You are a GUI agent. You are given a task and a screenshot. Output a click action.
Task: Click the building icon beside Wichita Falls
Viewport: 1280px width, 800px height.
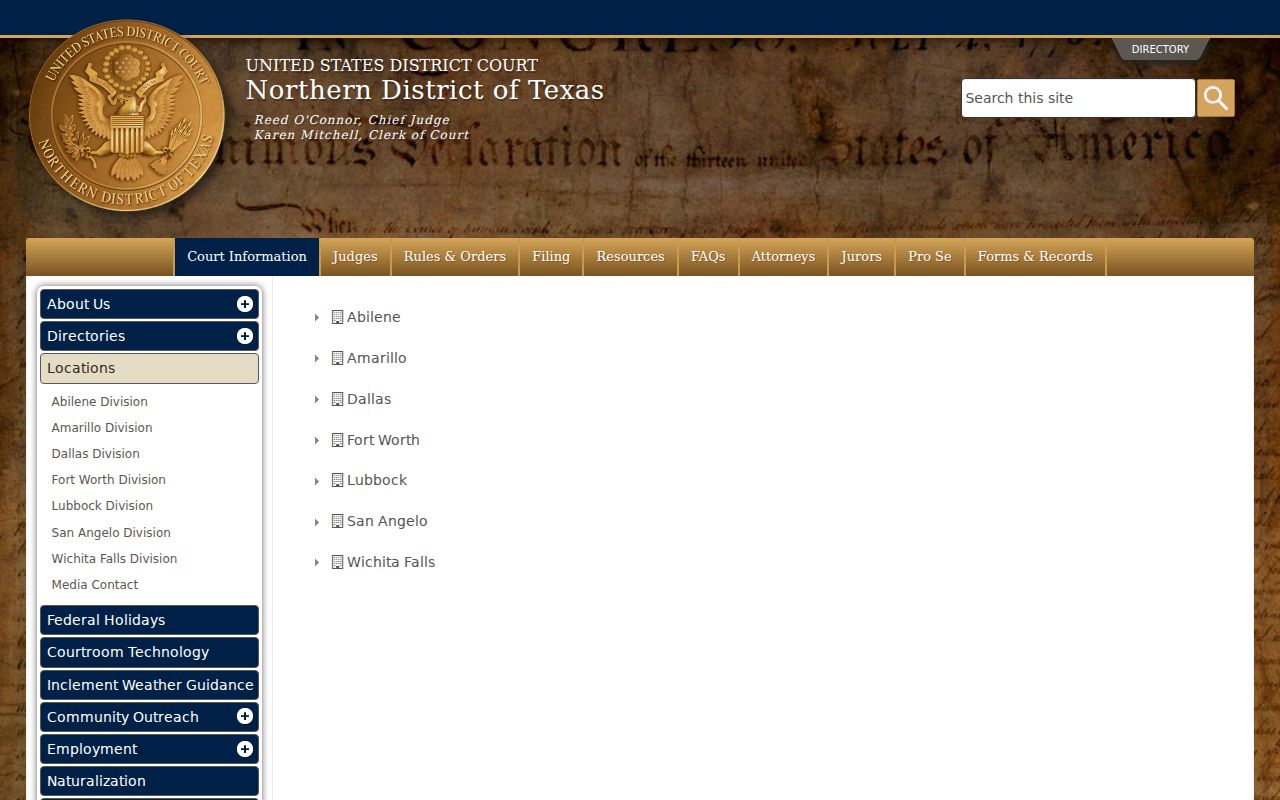[x=337, y=562]
